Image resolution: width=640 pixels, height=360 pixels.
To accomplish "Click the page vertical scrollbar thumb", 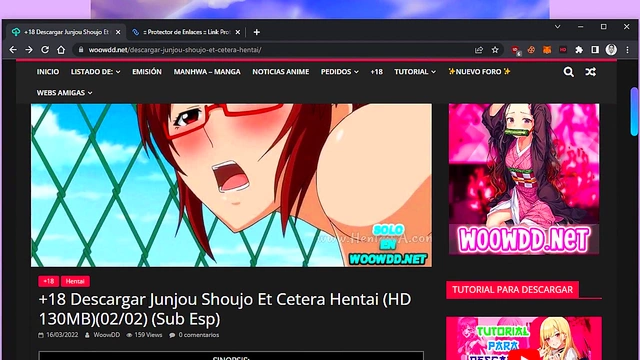I will 634,111.
